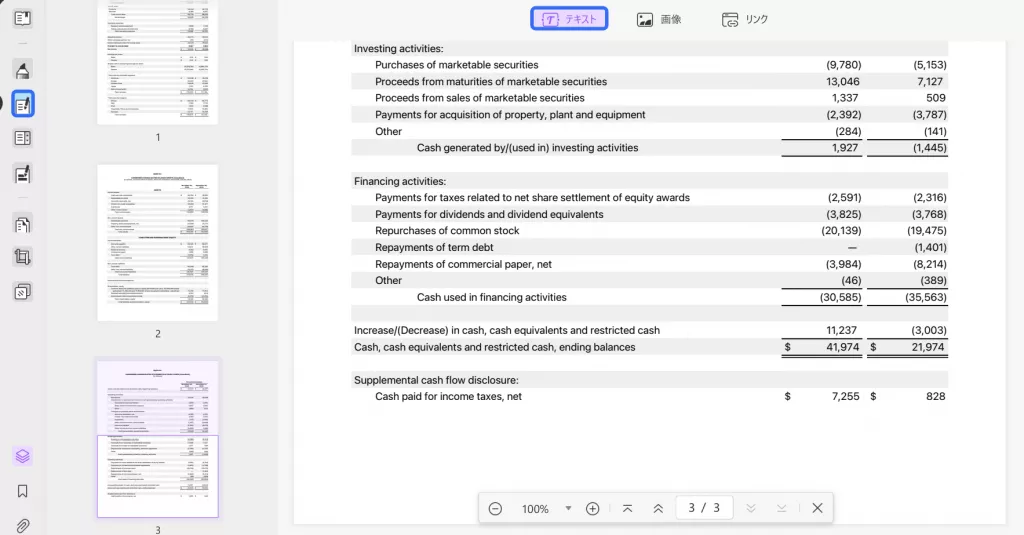The image size is (1024, 535).
Task: Click Repayments of commercial paper, net
Action: [463, 264]
